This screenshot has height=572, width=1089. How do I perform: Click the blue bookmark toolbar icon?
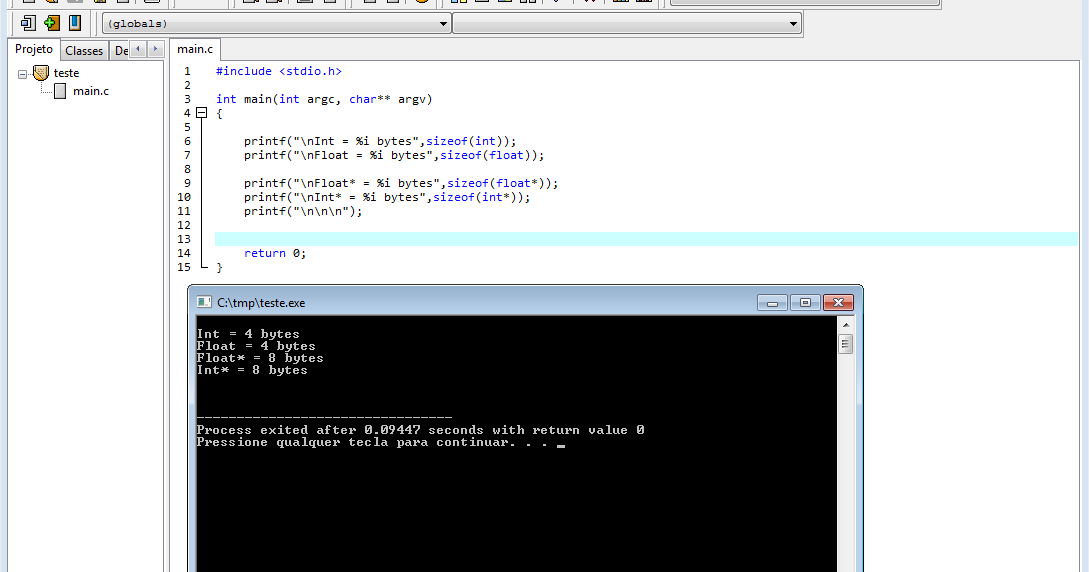click(75, 23)
